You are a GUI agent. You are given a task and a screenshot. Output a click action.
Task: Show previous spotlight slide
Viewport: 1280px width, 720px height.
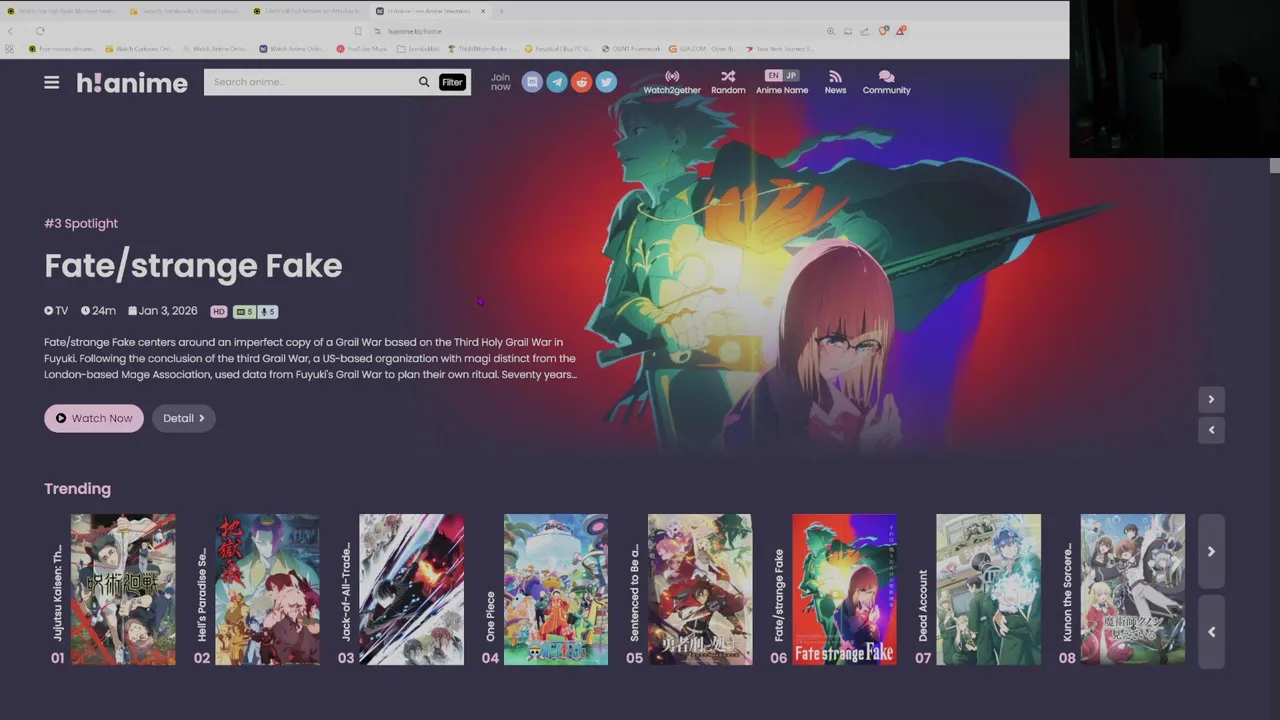coord(1211,430)
